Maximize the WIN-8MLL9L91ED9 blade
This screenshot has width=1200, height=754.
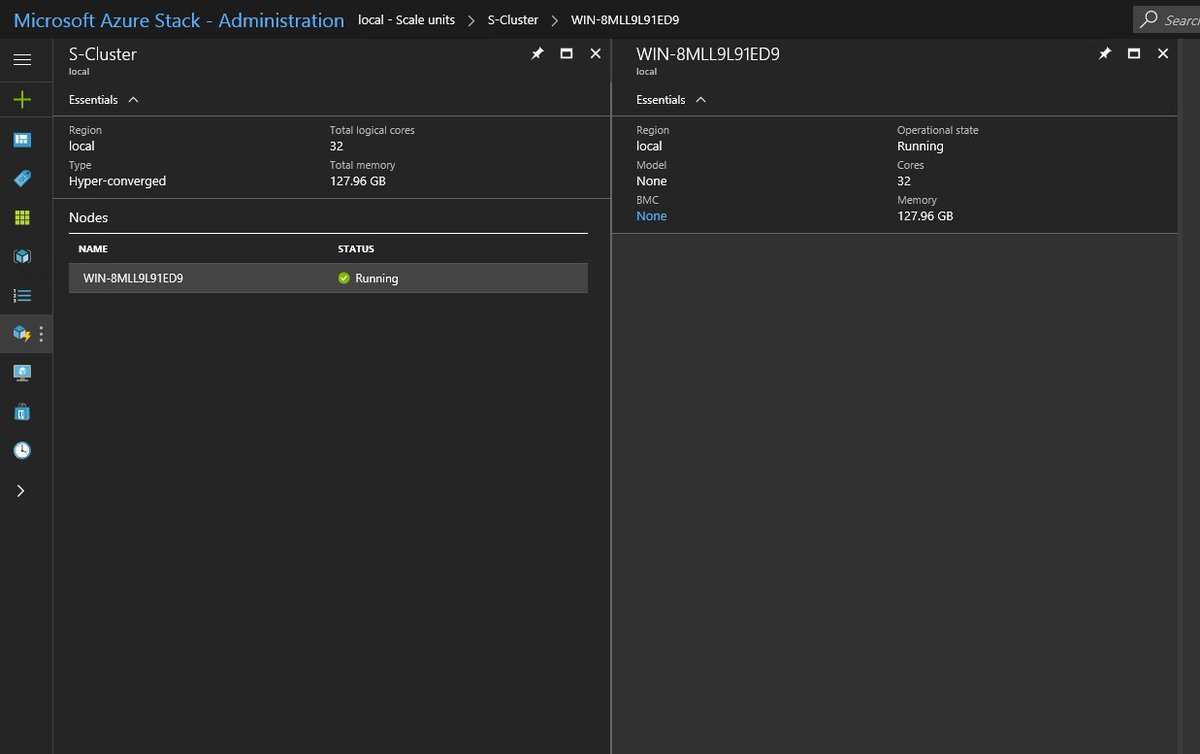tap(1134, 54)
